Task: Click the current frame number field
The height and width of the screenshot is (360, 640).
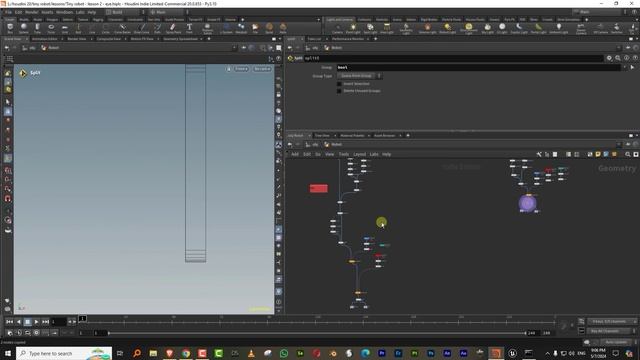Action: (x=58, y=322)
